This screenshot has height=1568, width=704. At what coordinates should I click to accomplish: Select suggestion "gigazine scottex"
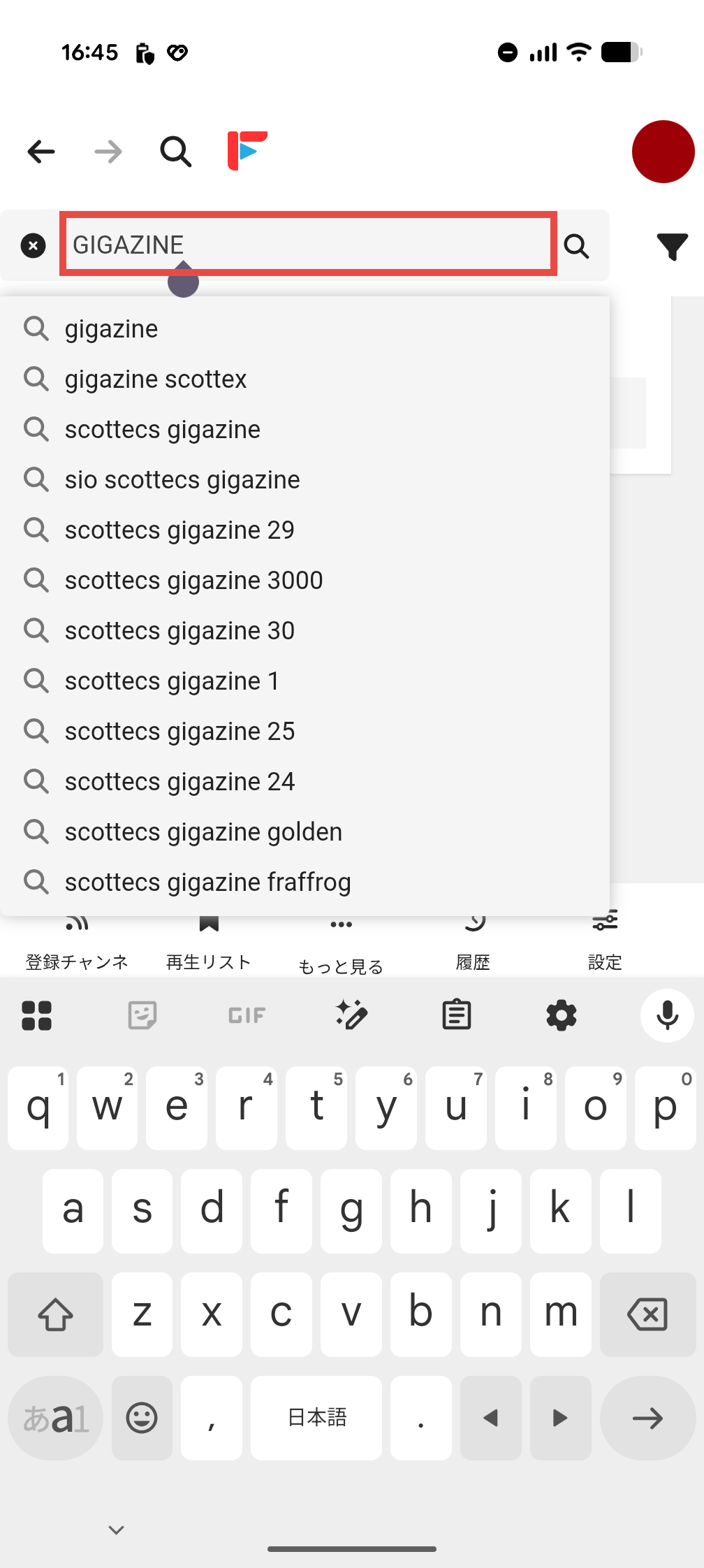click(x=156, y=379)
